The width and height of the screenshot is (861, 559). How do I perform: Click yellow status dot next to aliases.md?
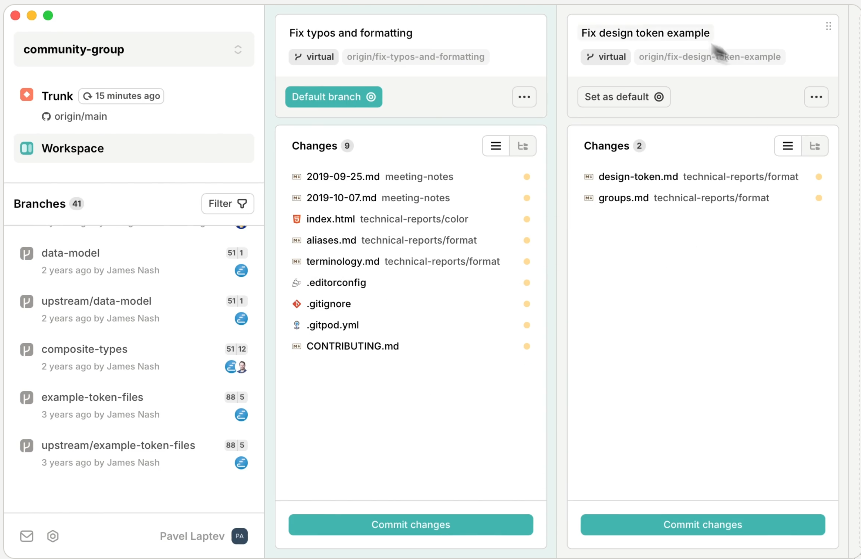tap(527, 240)
